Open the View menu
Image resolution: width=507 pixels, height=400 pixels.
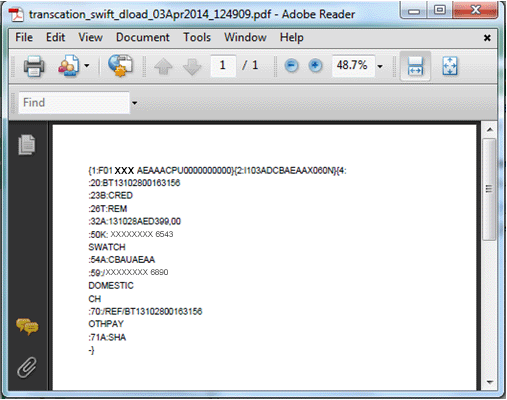tap(90, 37)
